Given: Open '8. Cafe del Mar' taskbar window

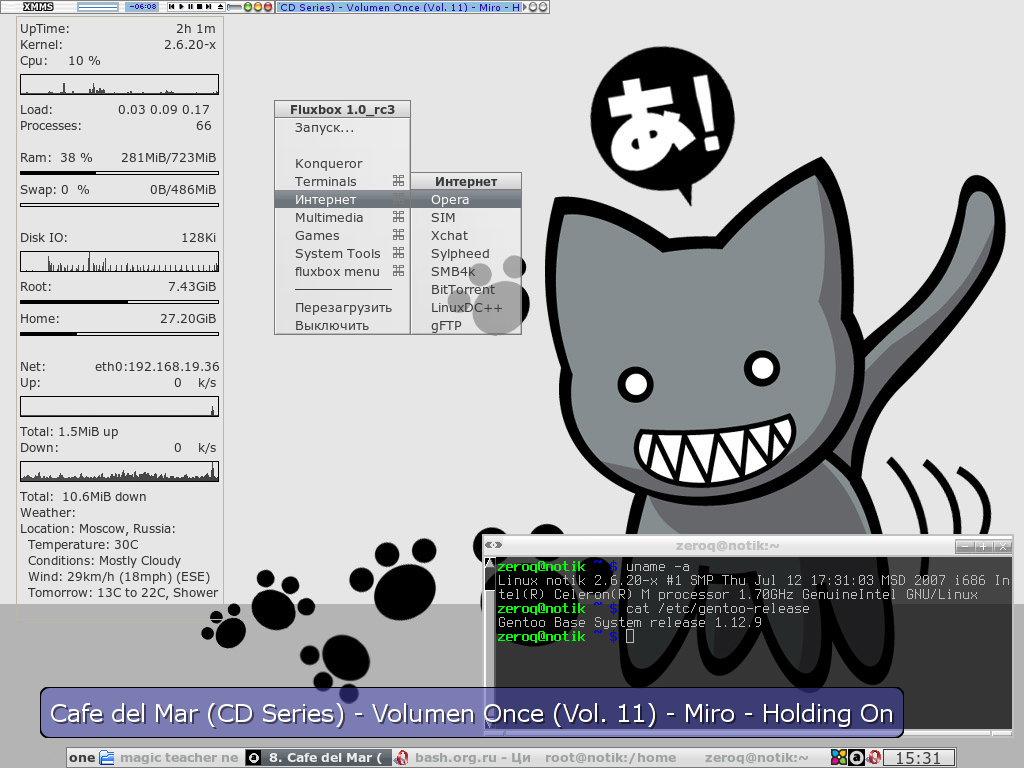Looking at the screenshot, I should pos(318,758).
